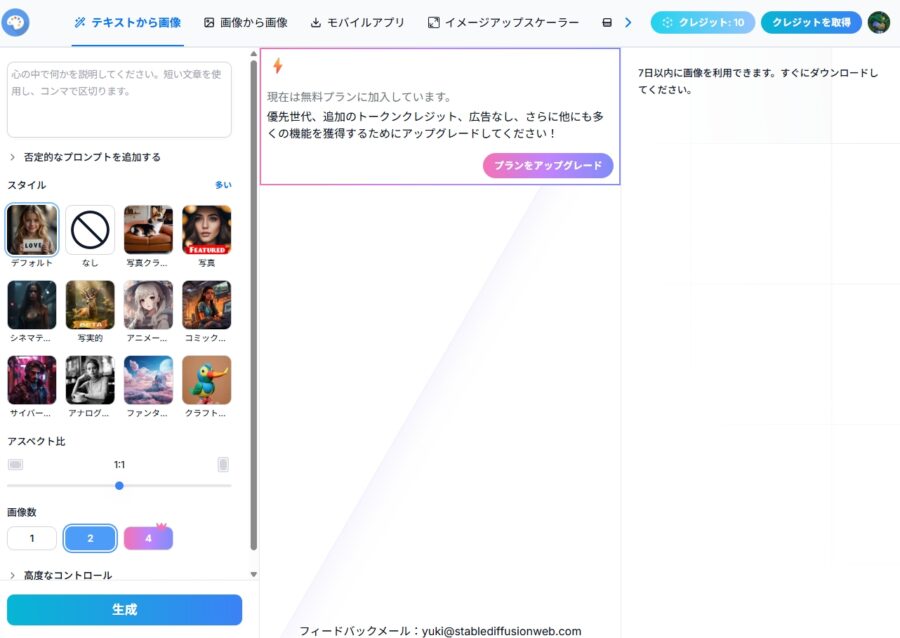Select the 写実的 deer style thumbnail

[x=90, y=305]
